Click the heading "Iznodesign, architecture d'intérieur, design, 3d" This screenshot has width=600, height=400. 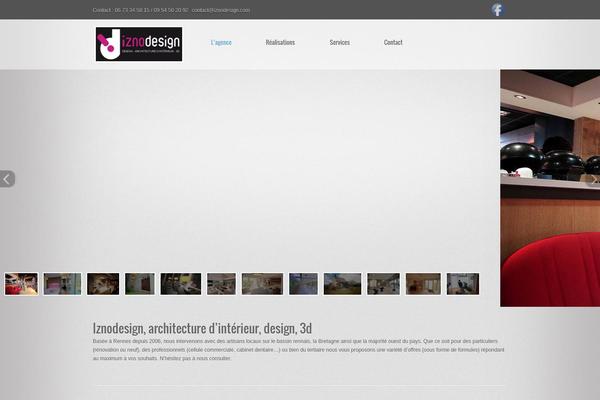point(202,328)
